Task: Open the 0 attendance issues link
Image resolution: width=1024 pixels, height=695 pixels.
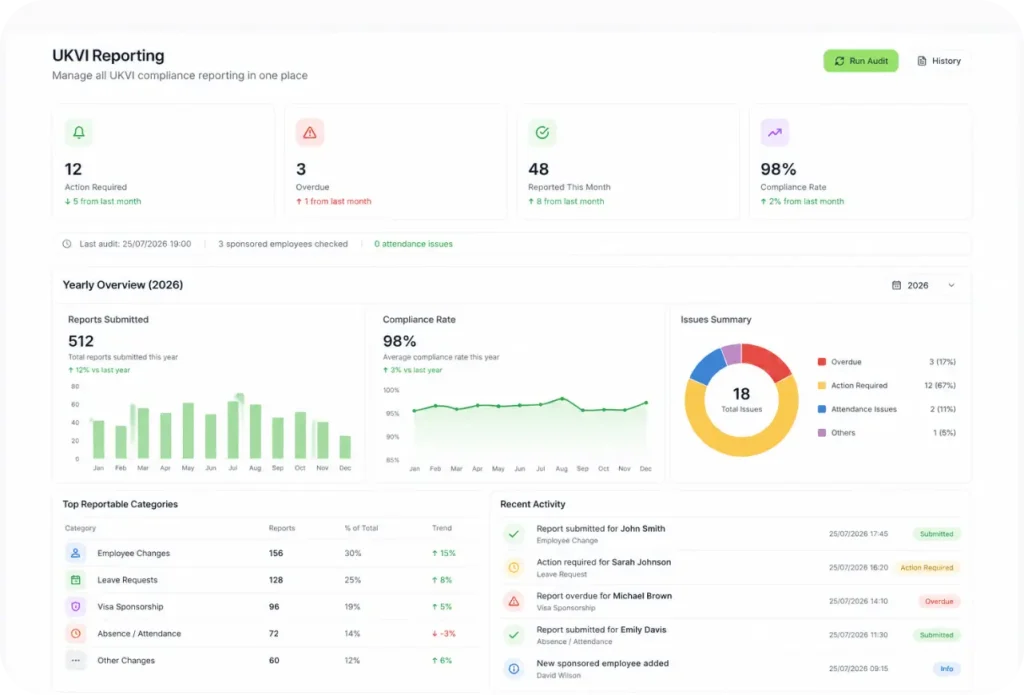Action: point(413,244)
